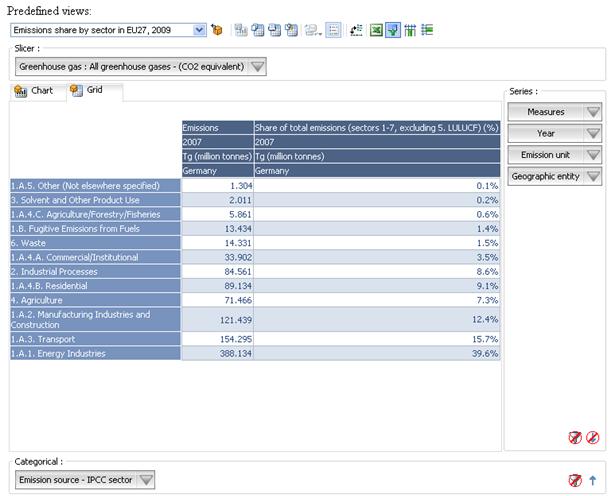
Task: Select row 4. Agriculture
Action: coord(95,300)
